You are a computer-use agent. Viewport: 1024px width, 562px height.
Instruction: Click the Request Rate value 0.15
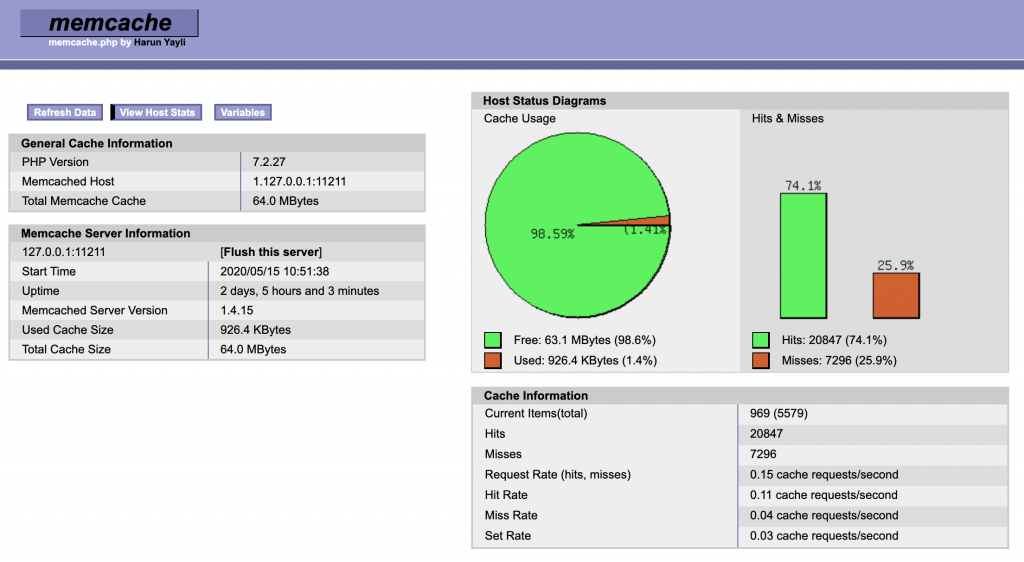824,475
